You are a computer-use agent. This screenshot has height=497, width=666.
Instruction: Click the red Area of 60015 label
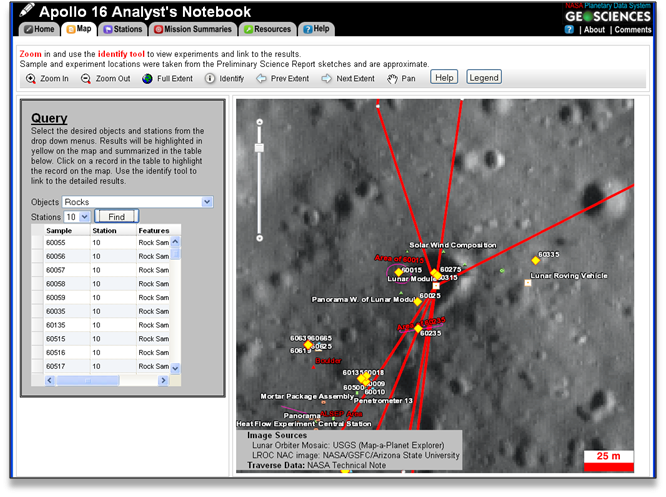[x=399, y=259]
